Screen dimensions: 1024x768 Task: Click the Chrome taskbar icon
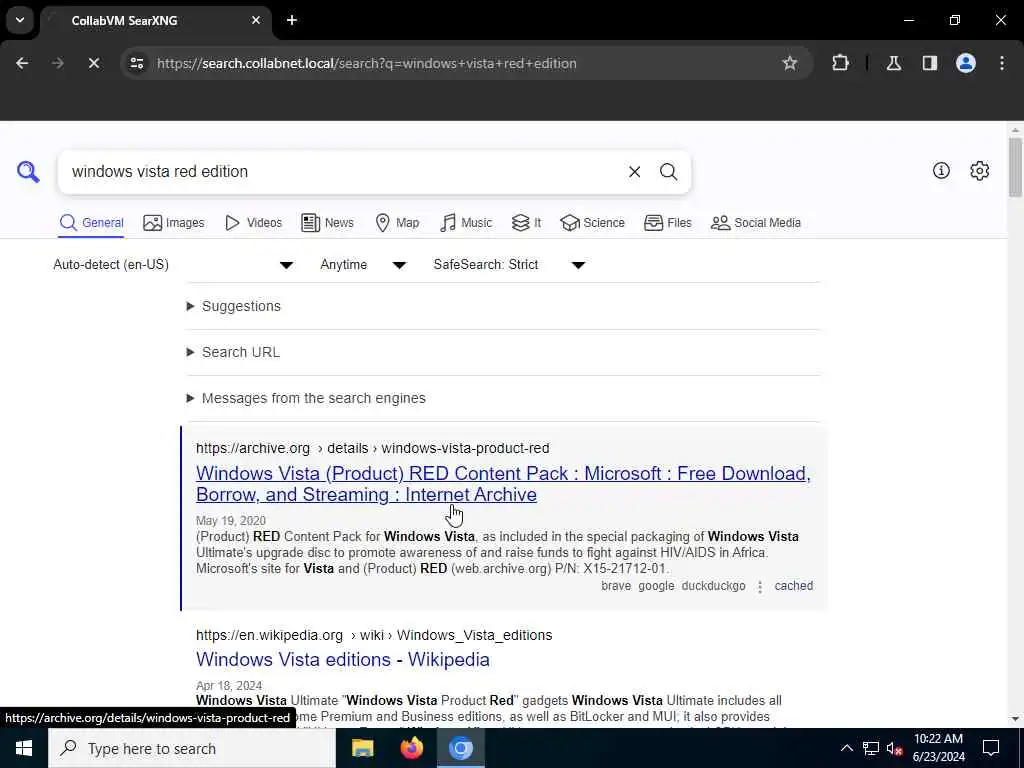460,748
